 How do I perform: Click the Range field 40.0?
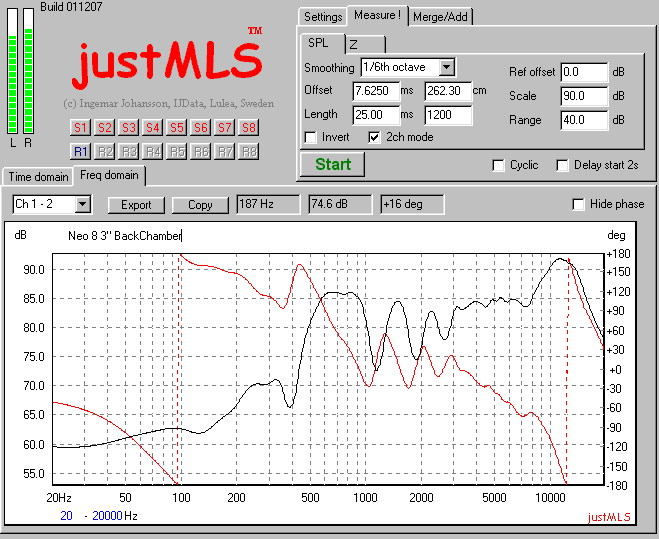click(584, 120)
